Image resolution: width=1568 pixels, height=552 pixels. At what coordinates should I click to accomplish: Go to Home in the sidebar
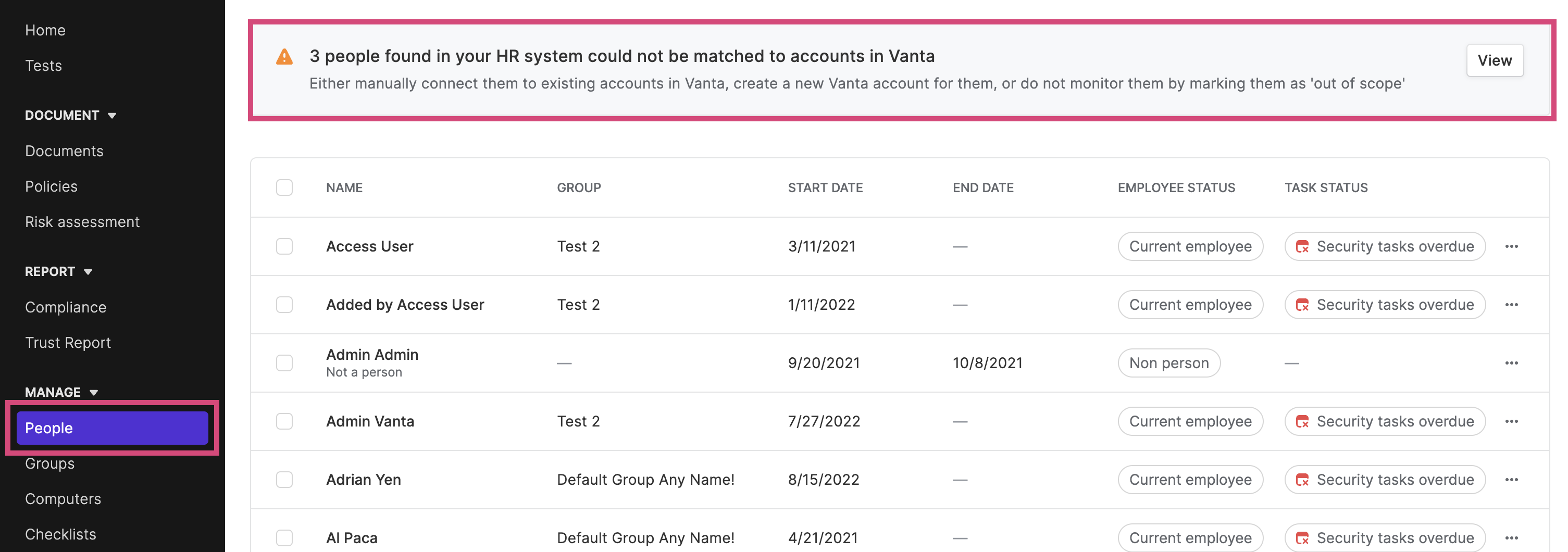(x=45, y=30)
